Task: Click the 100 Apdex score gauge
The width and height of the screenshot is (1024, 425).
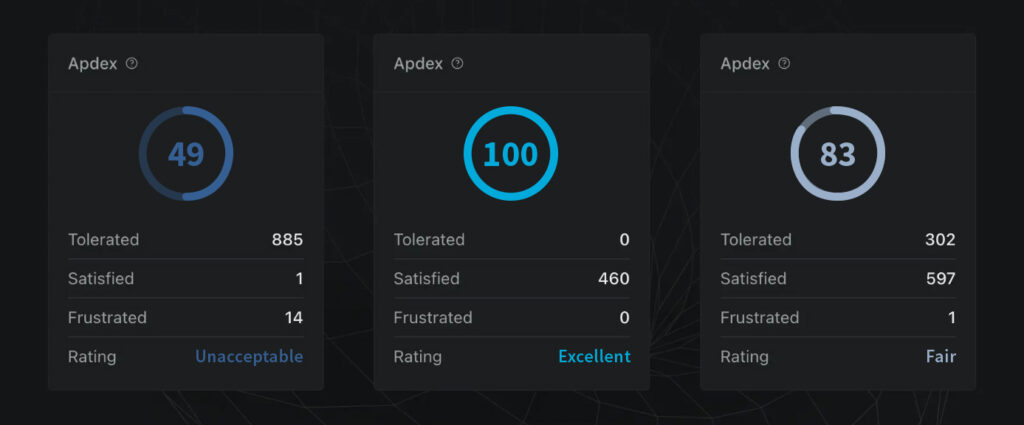Action: click(x=511, y=153)
